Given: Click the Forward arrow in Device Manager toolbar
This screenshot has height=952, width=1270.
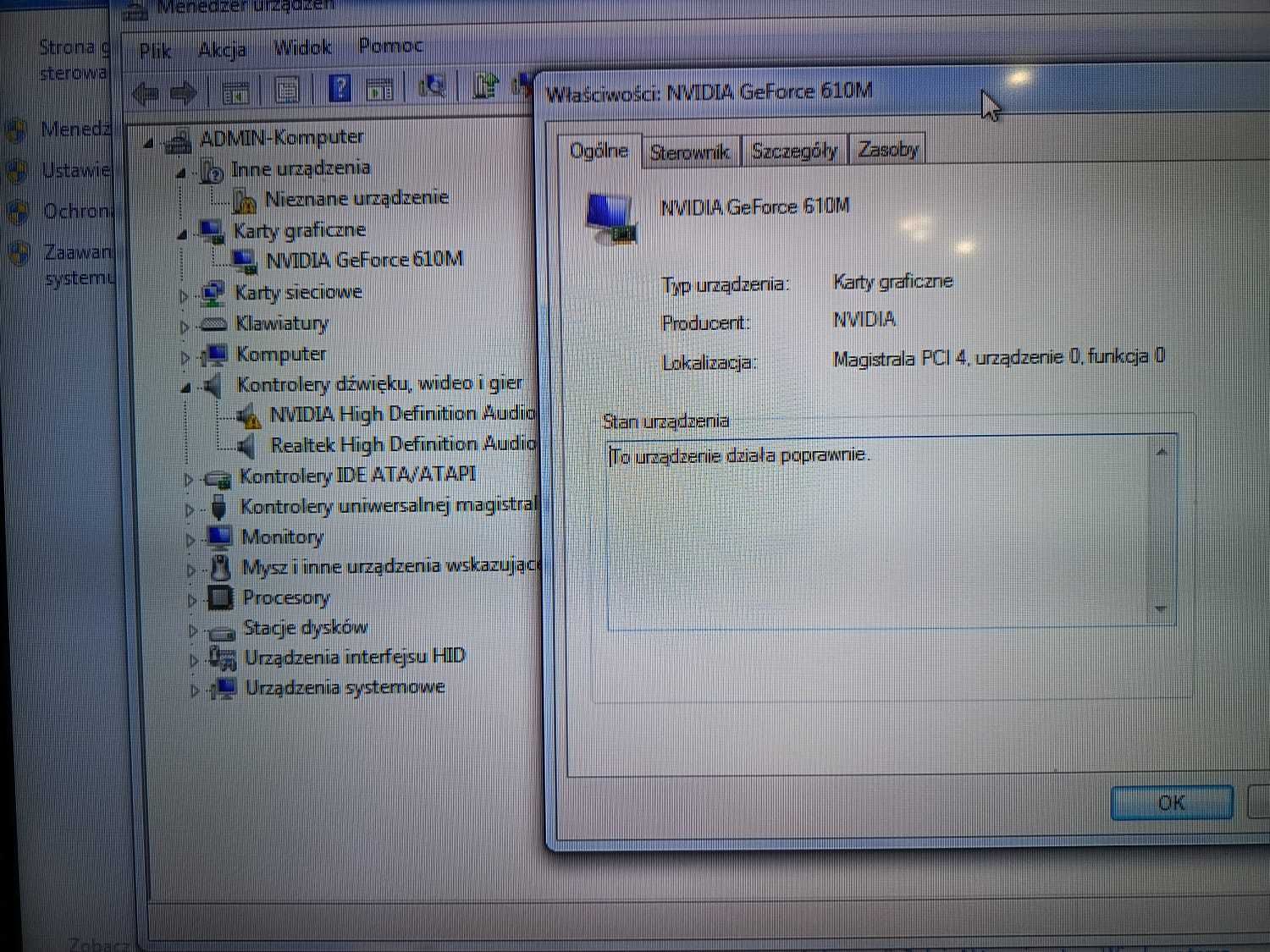Looking at the screenshot, I should [x=184, y=92].
